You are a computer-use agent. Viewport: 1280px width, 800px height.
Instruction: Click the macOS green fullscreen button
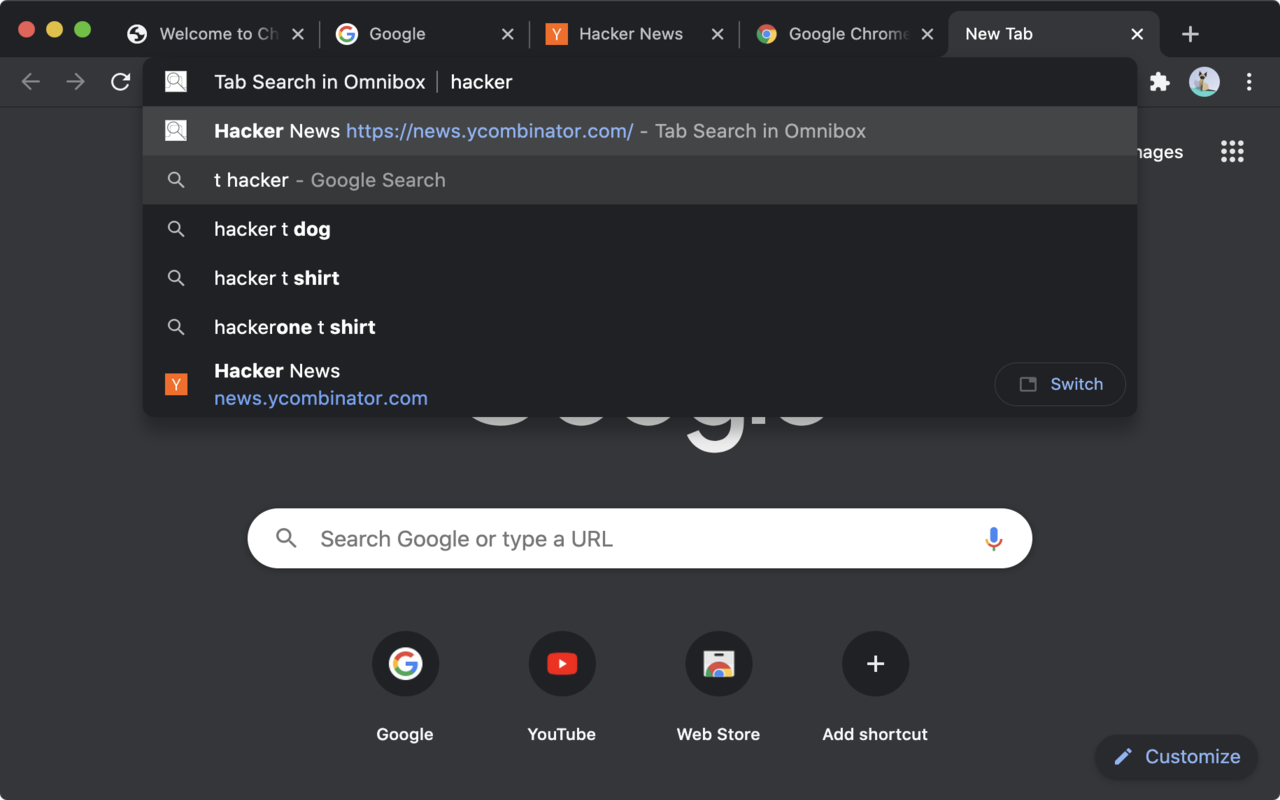point(83,30)
